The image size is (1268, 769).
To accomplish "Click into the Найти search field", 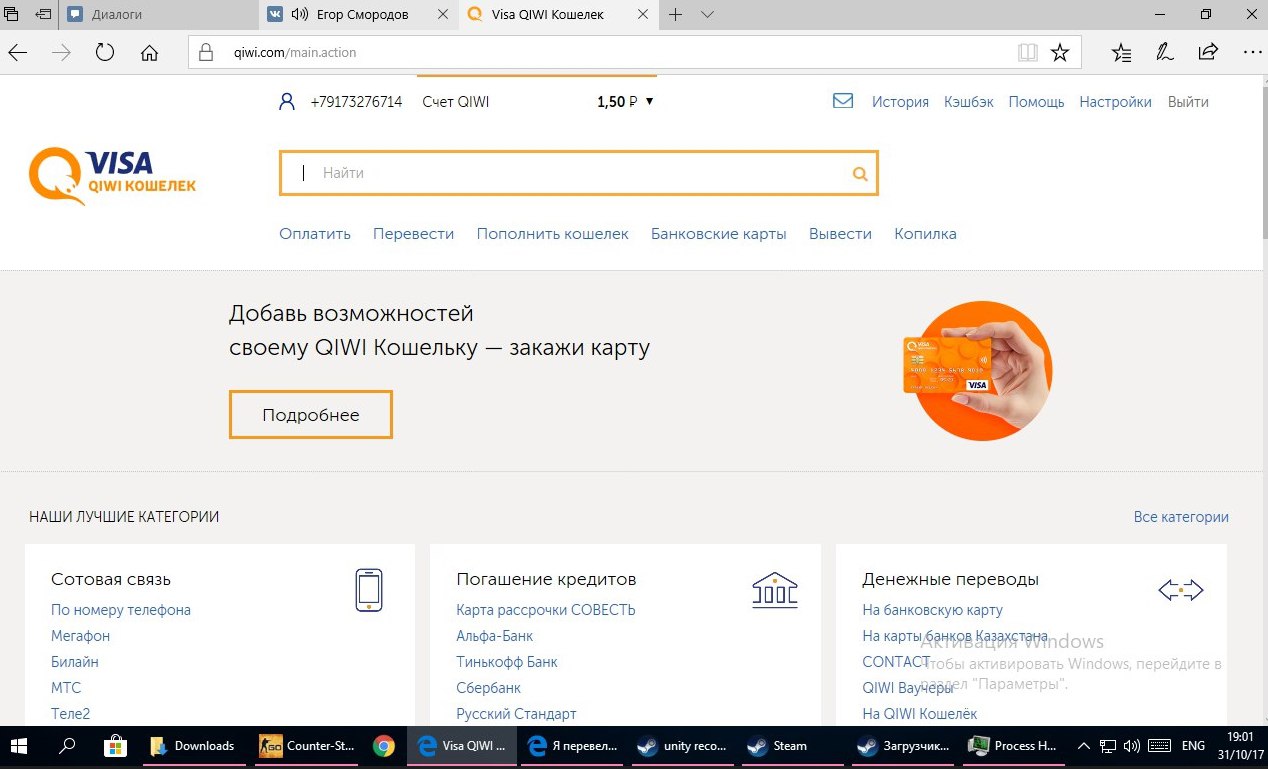I will [x=578, y=173].
